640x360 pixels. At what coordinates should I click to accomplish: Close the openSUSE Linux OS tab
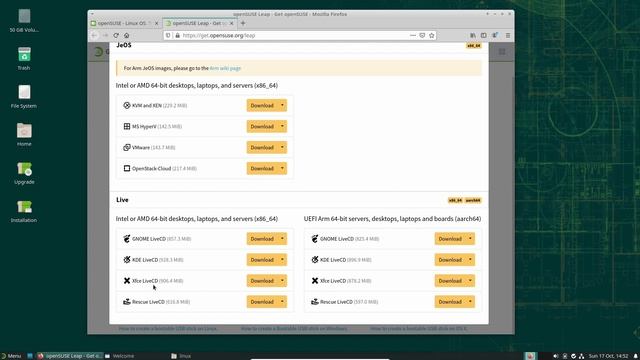click(156, 23)
